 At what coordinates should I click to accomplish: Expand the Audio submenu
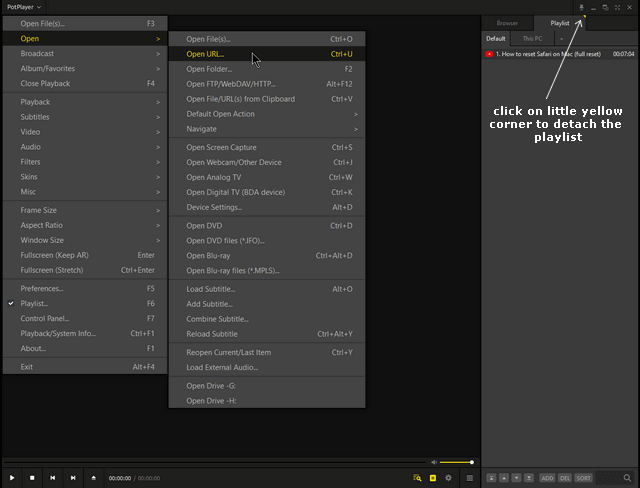tap(85, 147)
